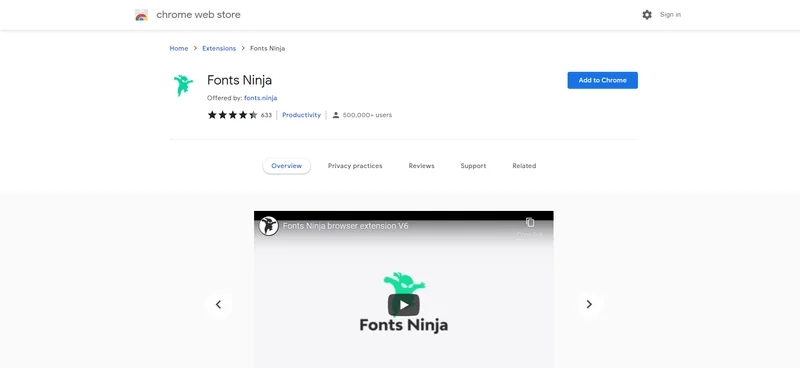The height and width of the screenshot is (368, 800).
Task: Click the green Fonts Ninja extension icon
Action: pyautogui.click(x=183, y=85)
